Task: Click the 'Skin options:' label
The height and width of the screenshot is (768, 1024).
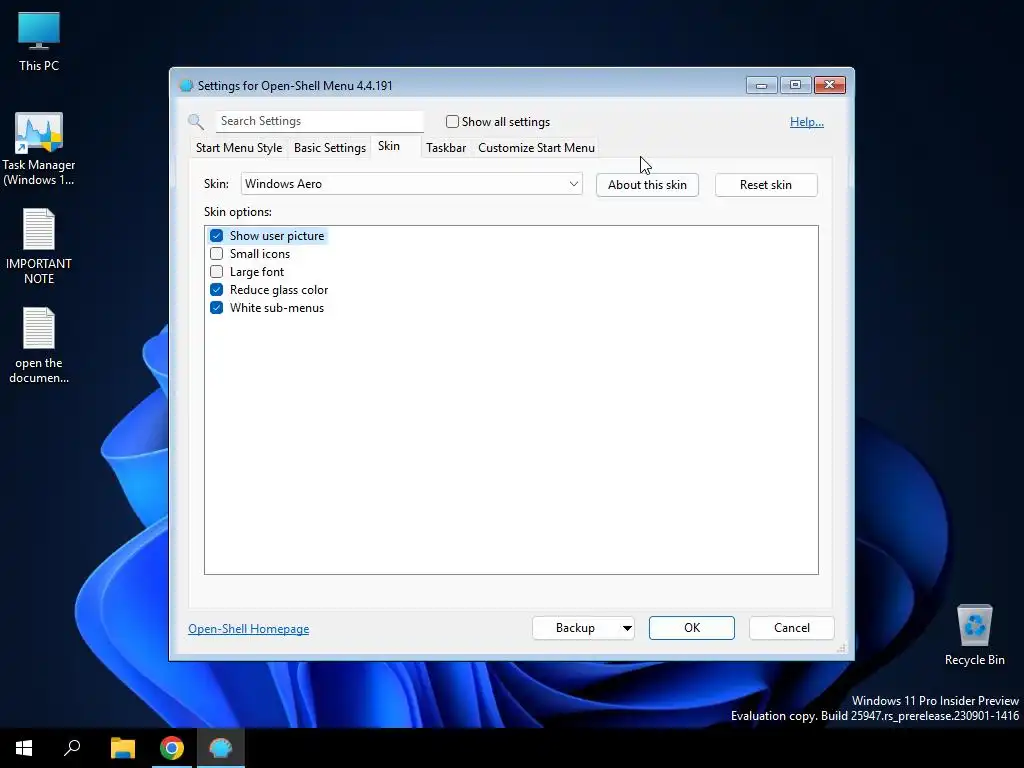Action: click(238, 212)
